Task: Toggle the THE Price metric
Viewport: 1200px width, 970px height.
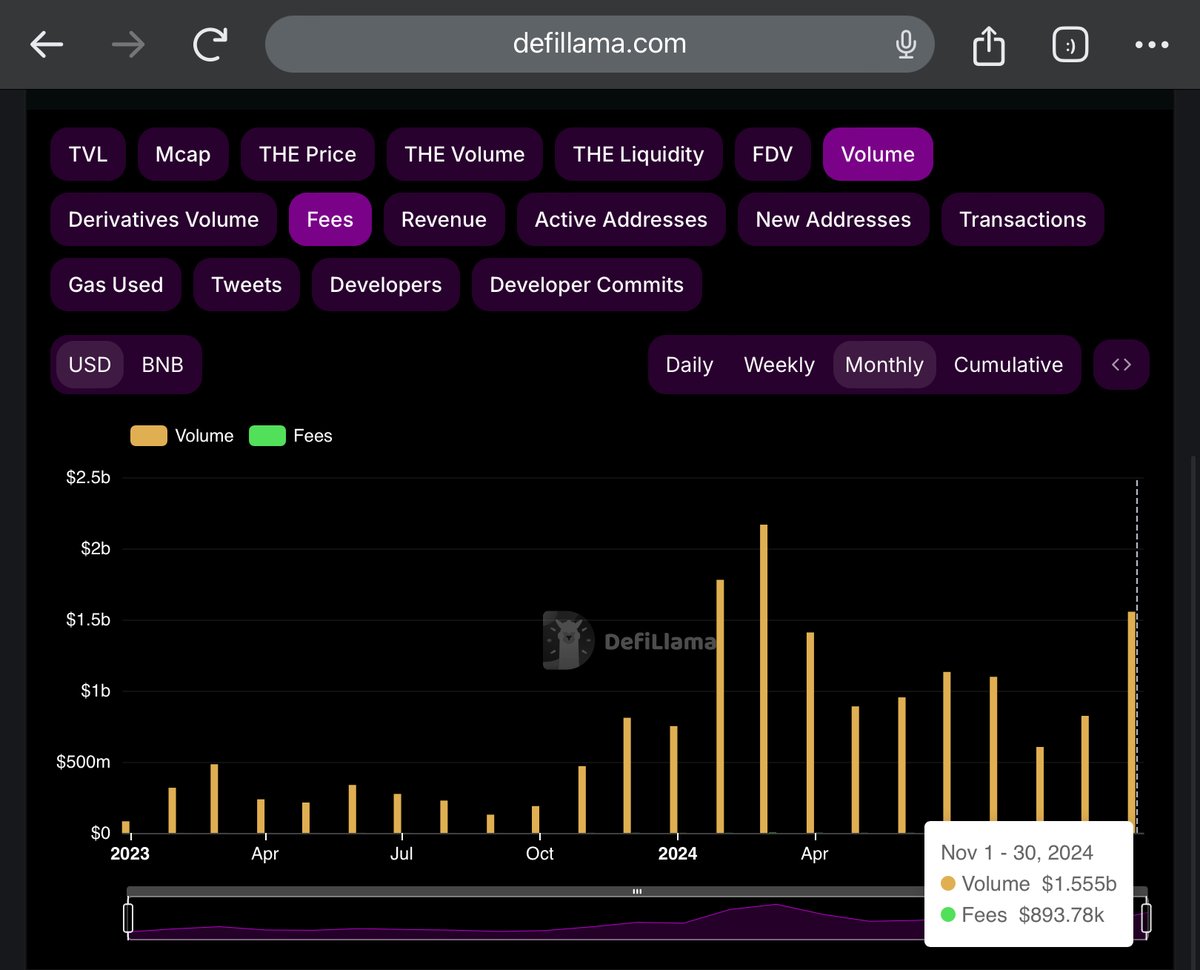Action: [308, 154]
